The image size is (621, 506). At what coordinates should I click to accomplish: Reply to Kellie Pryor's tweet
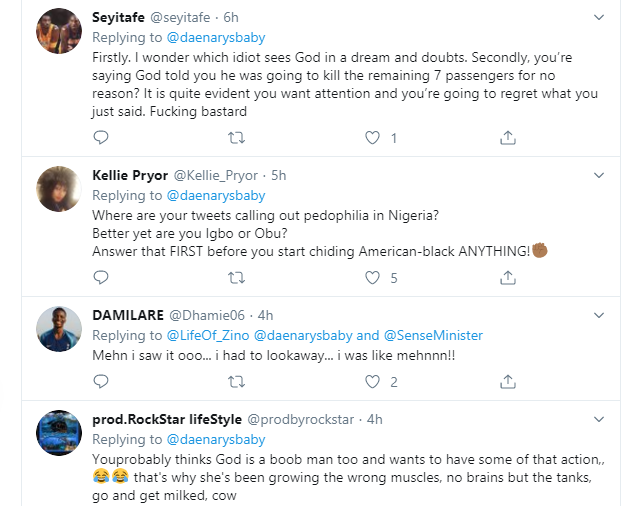tap(100, 277)
